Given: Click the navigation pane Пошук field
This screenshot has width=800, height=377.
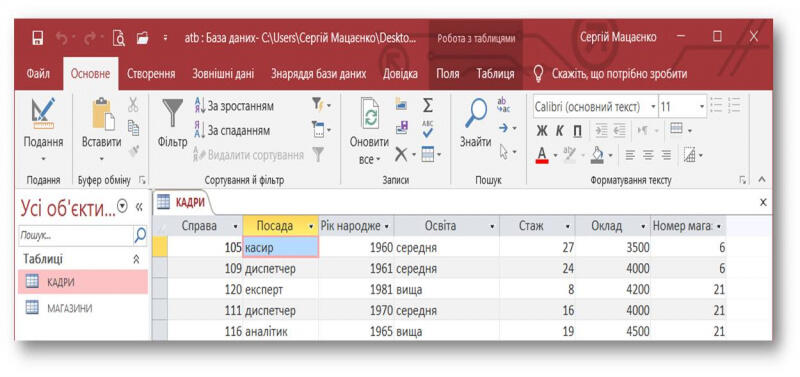Looking at the screenshot, I should coord(76,236).
